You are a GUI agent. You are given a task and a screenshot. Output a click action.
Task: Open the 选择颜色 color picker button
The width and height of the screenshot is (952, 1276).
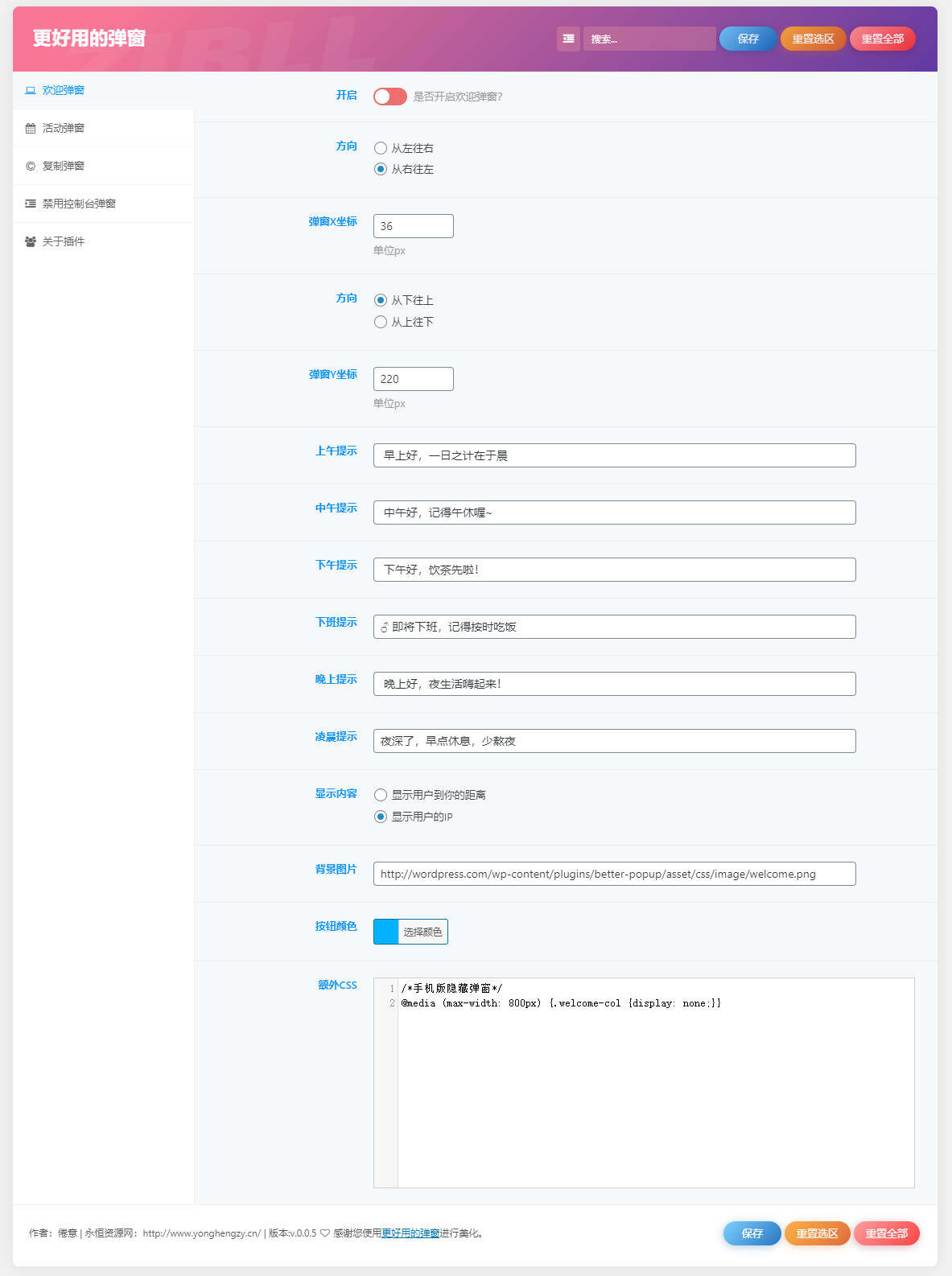click(x=422, y=932)
